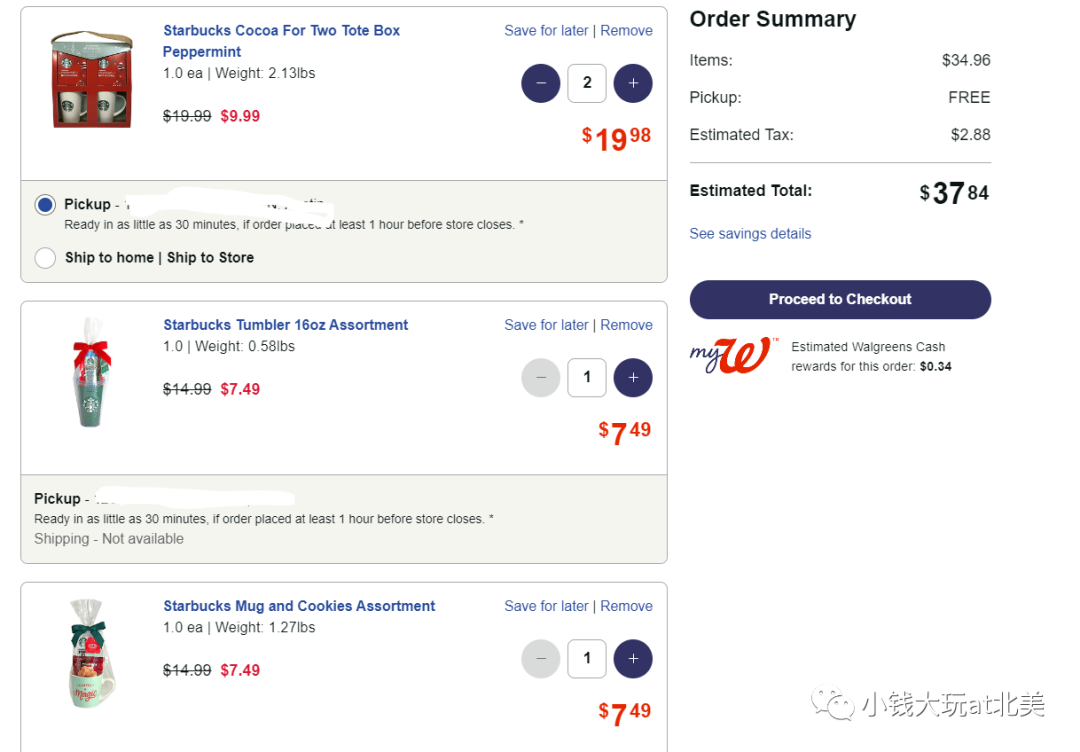Click quantity field for Mug and Cookies
Image resolution: width=1080 pixels, height=752 pixels.
[587, 659]
